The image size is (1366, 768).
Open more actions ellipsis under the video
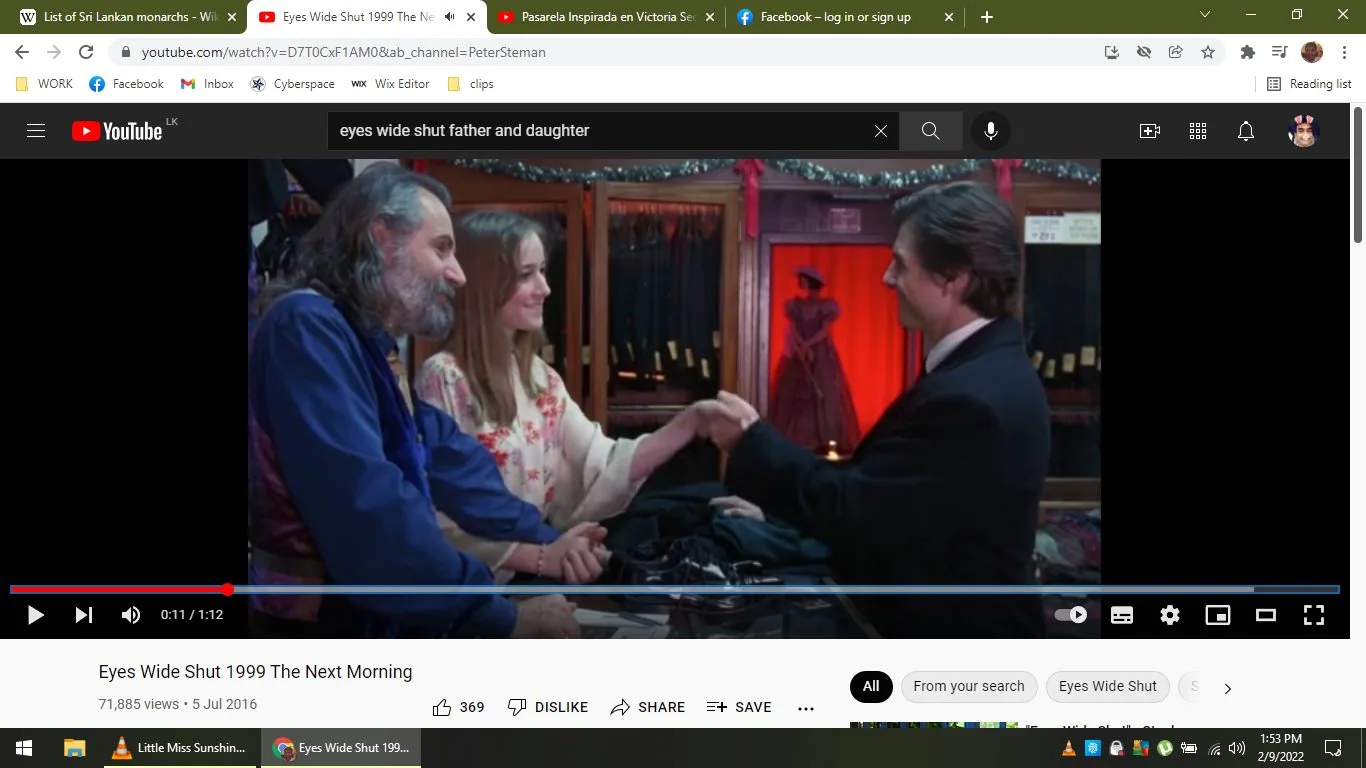pos(806,707)
